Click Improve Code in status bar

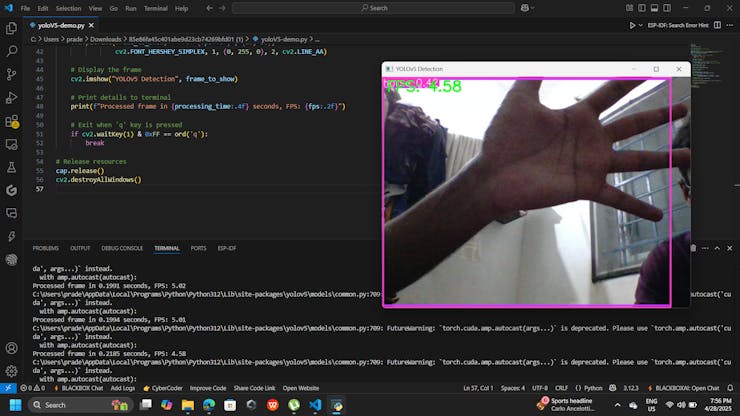pos(208,388)
